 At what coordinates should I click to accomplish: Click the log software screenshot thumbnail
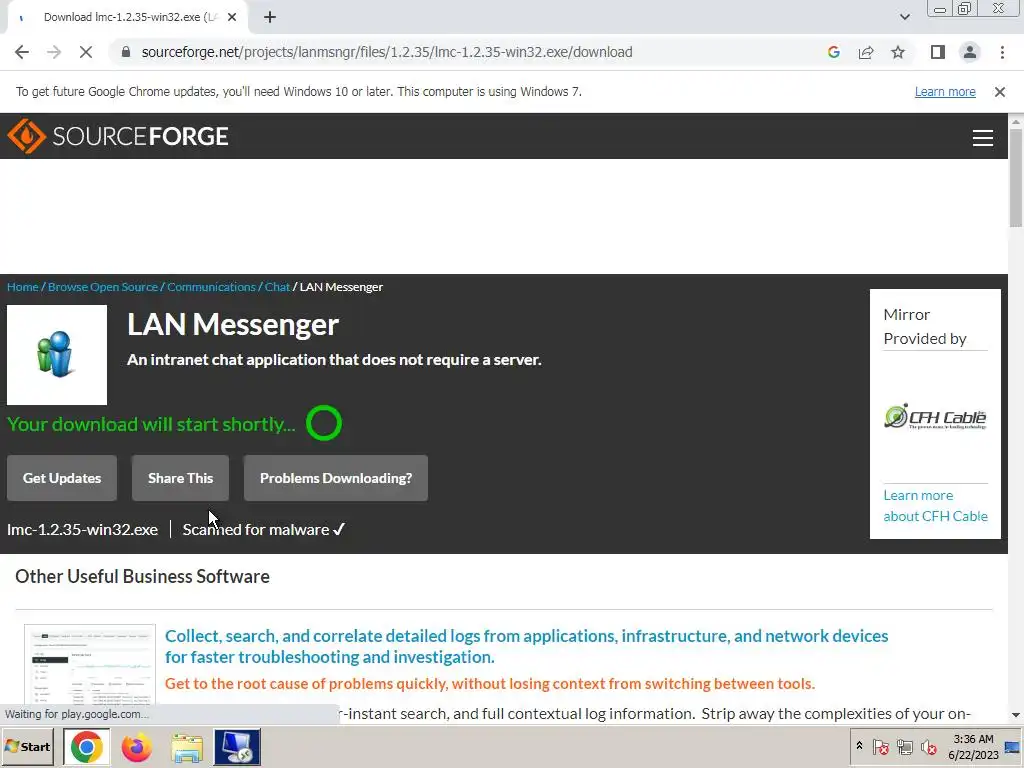(90, 665)
